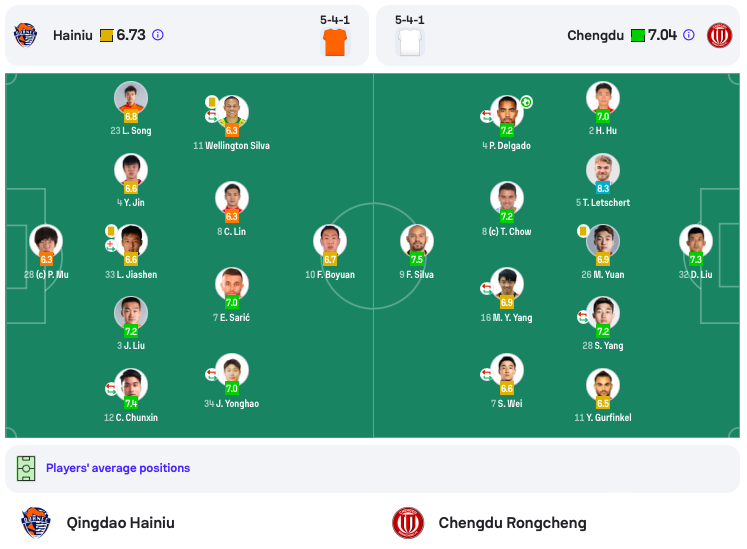Select Wellington Silva's player photo

[x=232, y=111]
